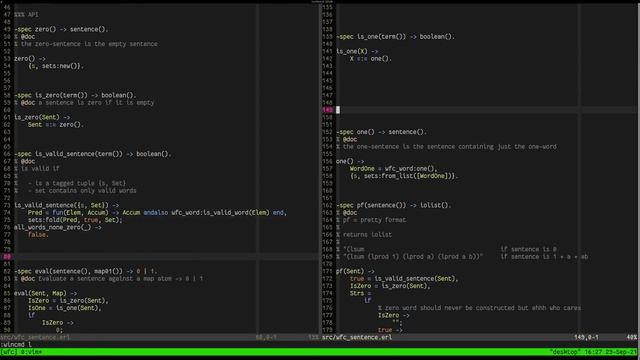This screenshot has width=640, height=360.
Task: Click highlighted line number 149 in right pane
Action: pos(327,110)
